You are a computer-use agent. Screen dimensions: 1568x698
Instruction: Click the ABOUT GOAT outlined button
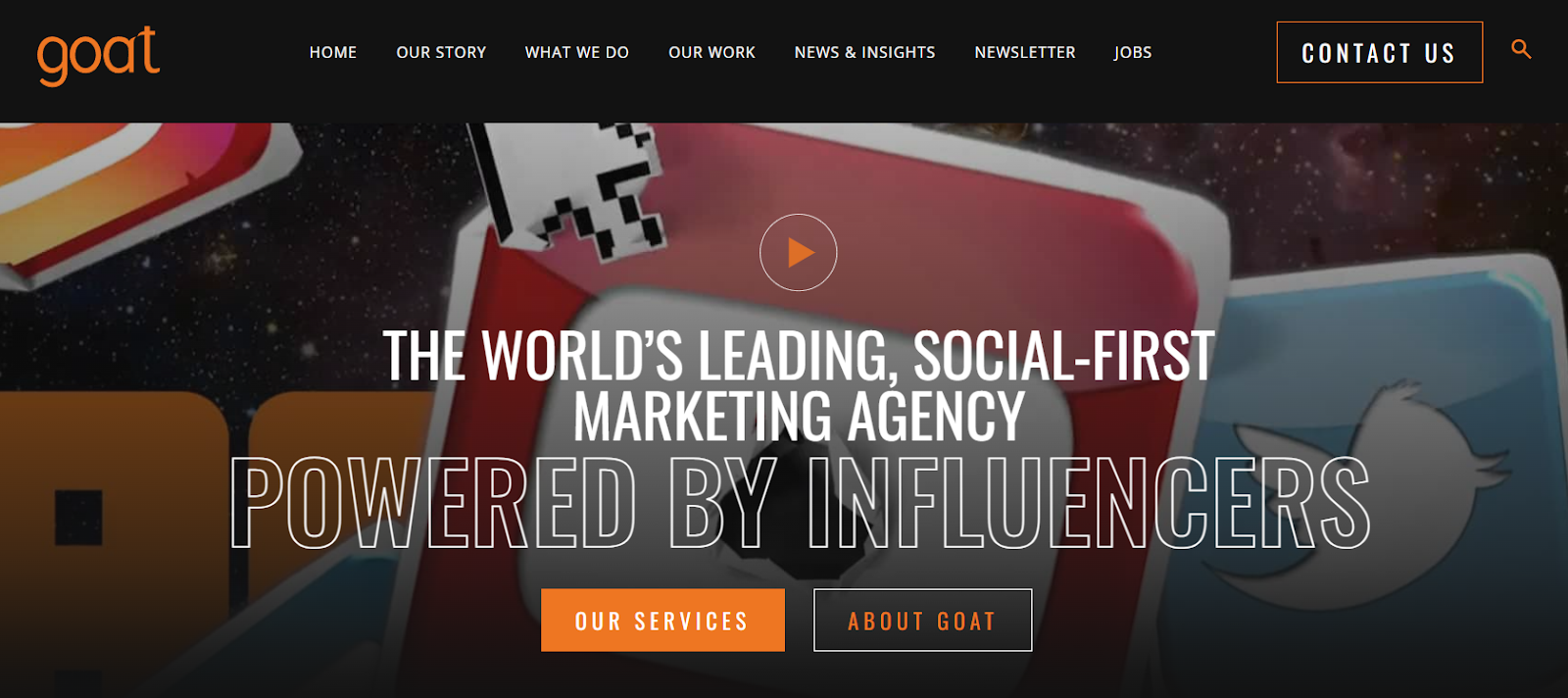point(922,620)
